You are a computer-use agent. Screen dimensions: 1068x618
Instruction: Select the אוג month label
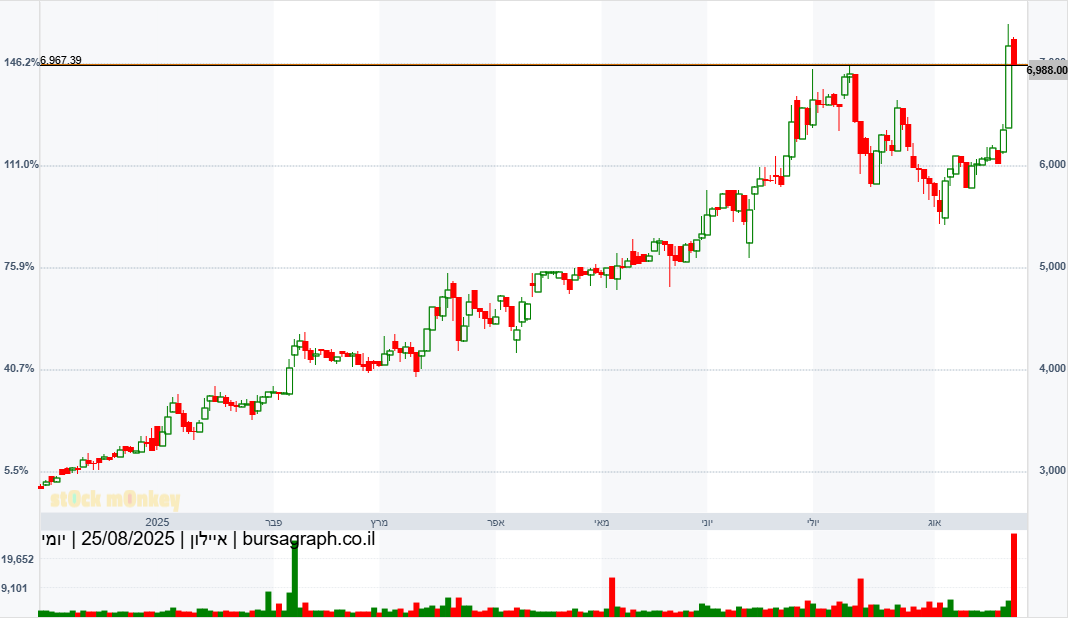coord(934,523)
